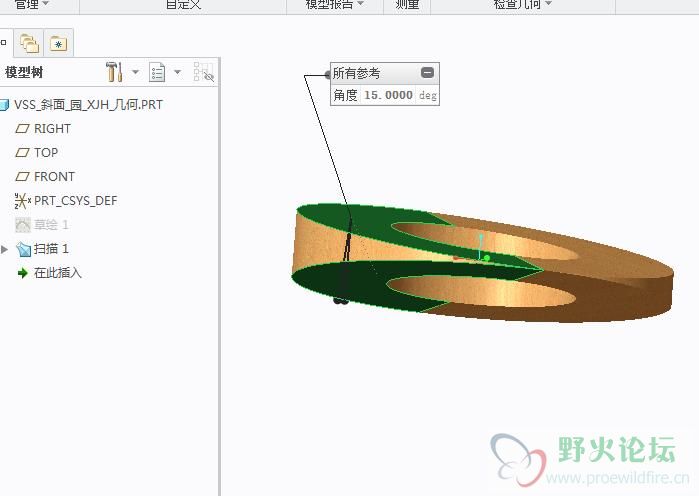
Task: Open the Folder Browser navigator tab
Action: pyautogui.click(x=29, y=43)
